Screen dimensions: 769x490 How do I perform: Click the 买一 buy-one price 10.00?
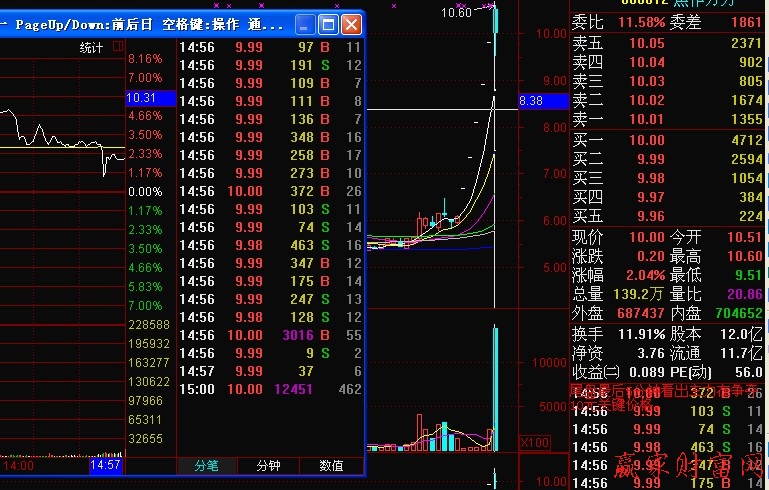click(x=647, y=140)
